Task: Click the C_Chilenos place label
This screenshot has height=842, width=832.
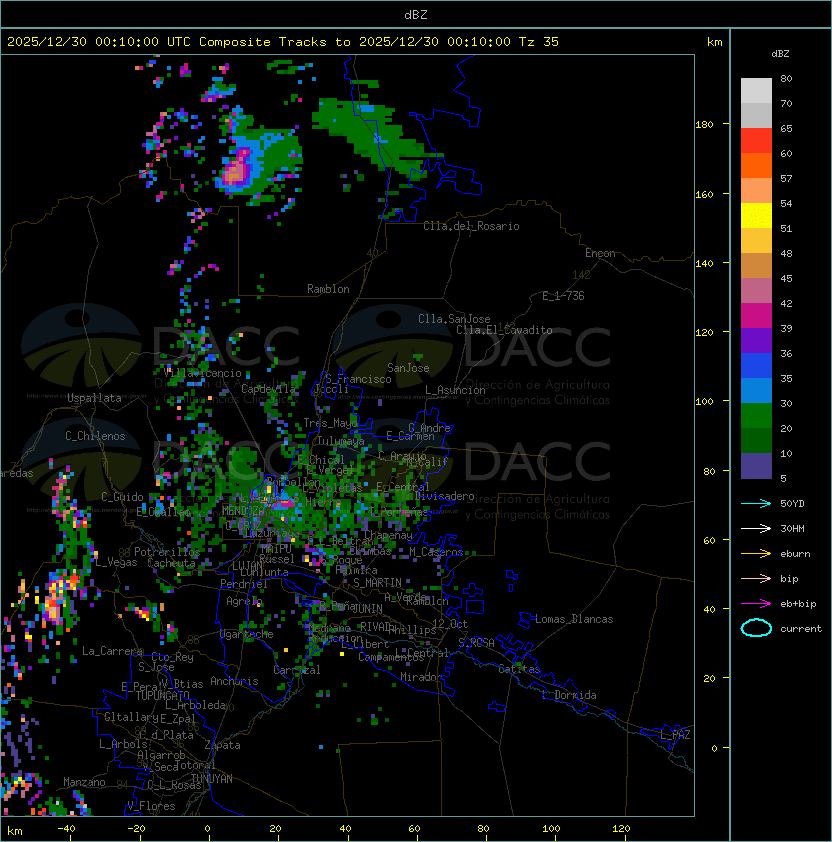Action: [x=95, y=436]
